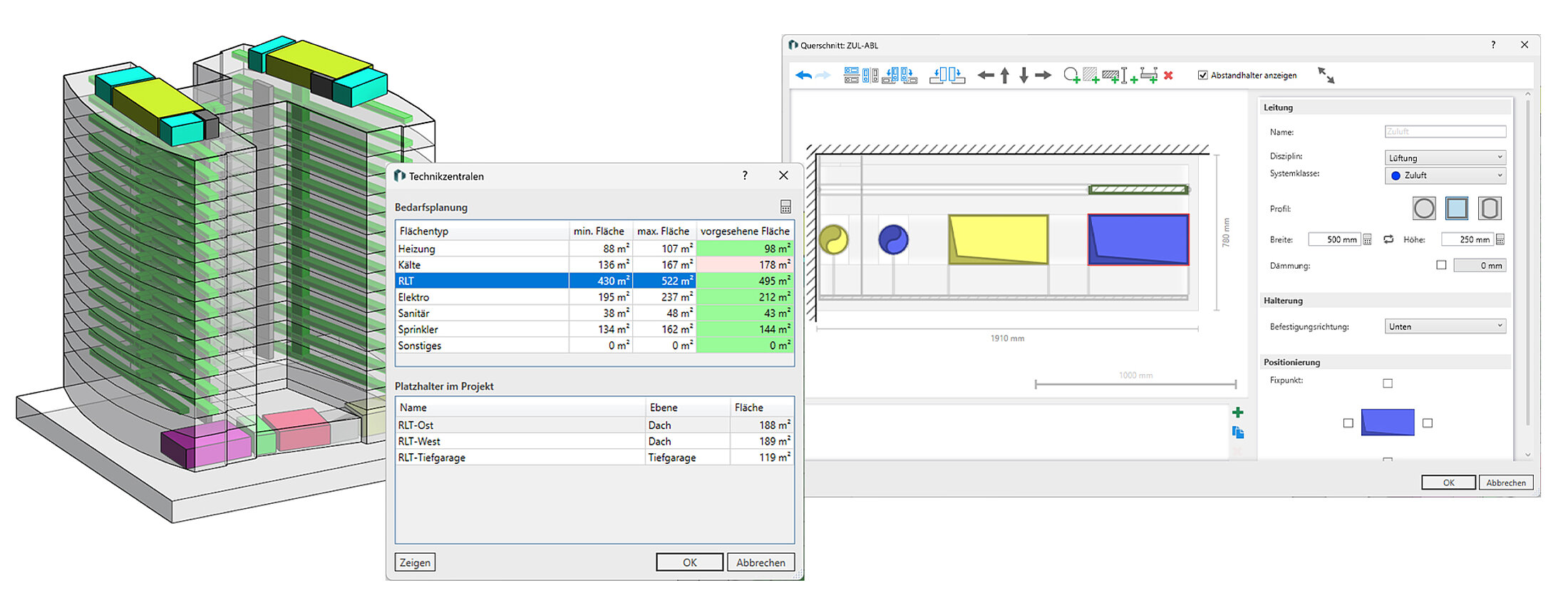Click Abbrechen in Technikzentralen dialog
The height and width of the screenshot is (615, 1568).
[x=760, y=562]
